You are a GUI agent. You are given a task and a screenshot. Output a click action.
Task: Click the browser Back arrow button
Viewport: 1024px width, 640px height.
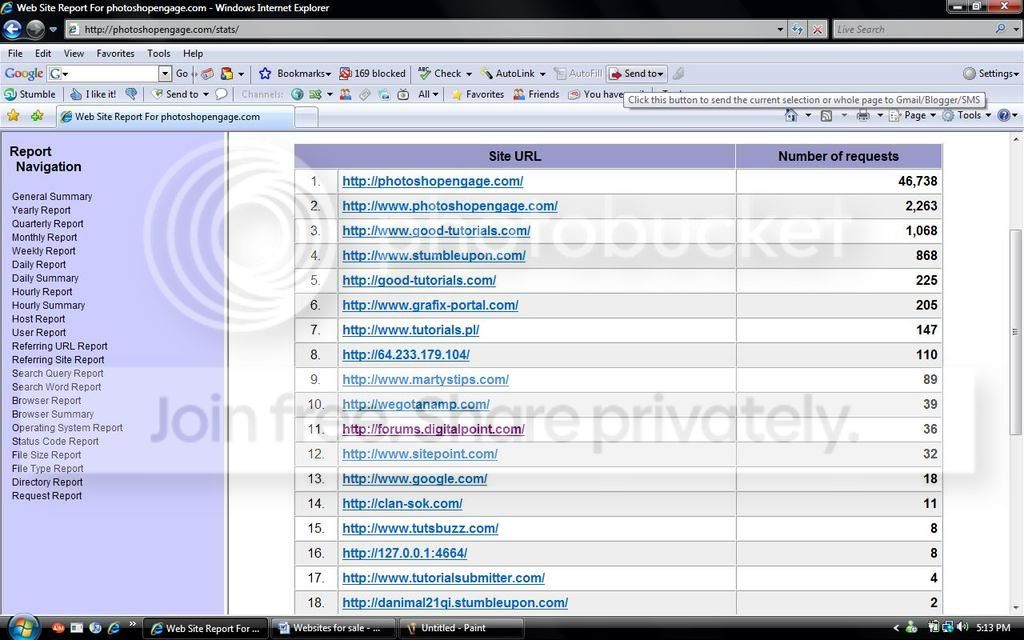12,29
